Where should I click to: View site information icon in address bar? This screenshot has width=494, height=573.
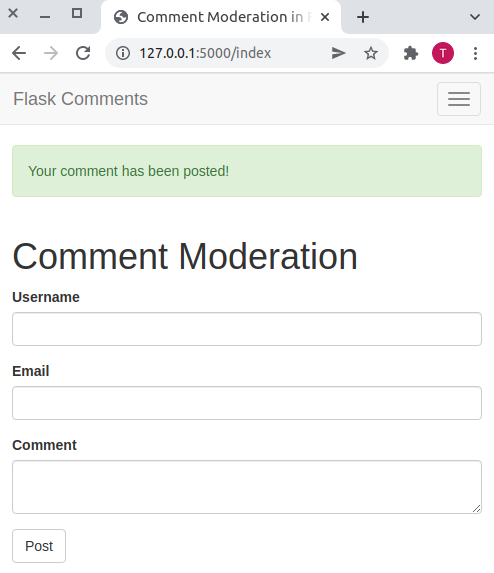123,53
